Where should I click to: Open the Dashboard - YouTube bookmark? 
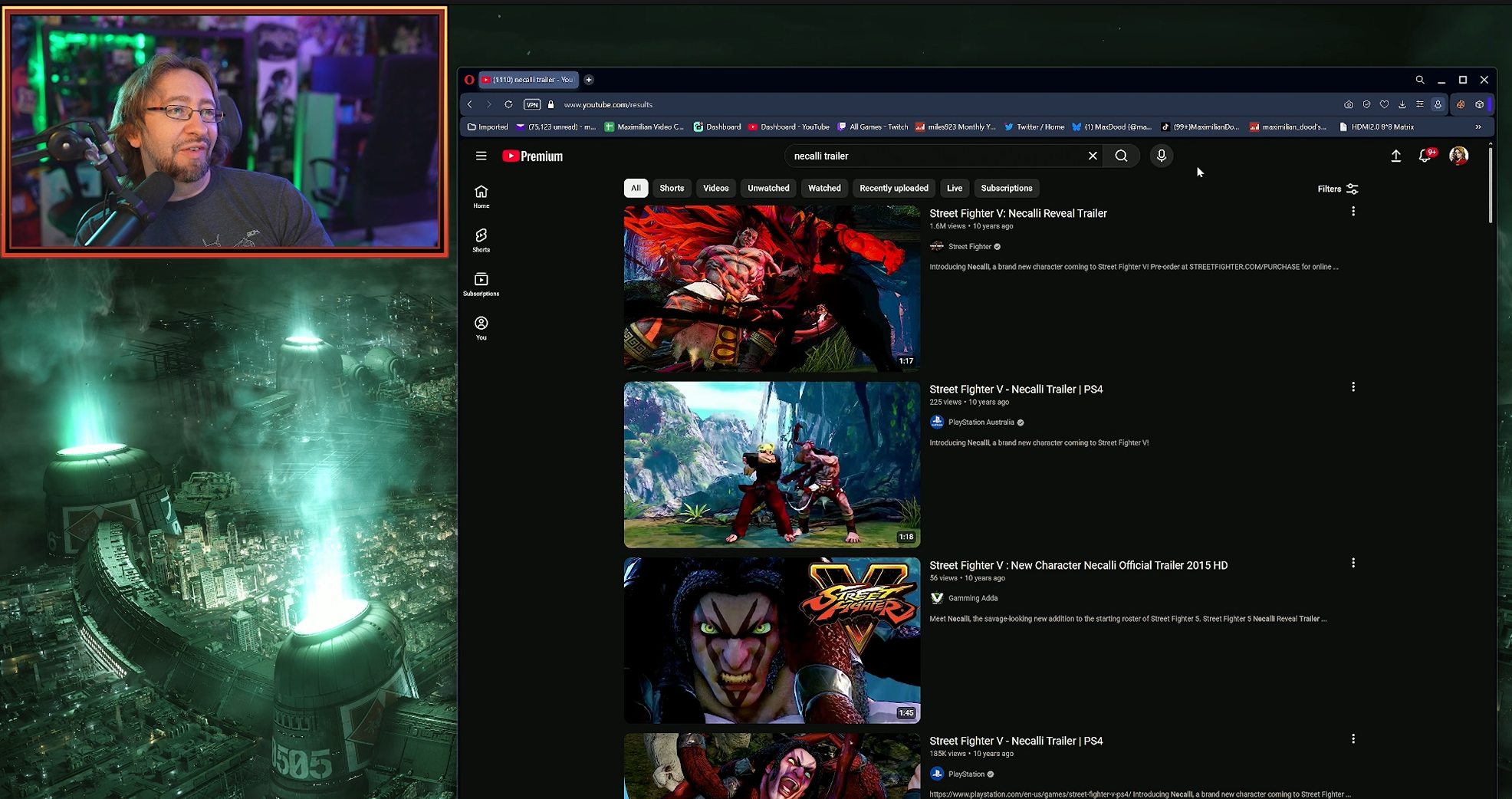click(789, 127)
